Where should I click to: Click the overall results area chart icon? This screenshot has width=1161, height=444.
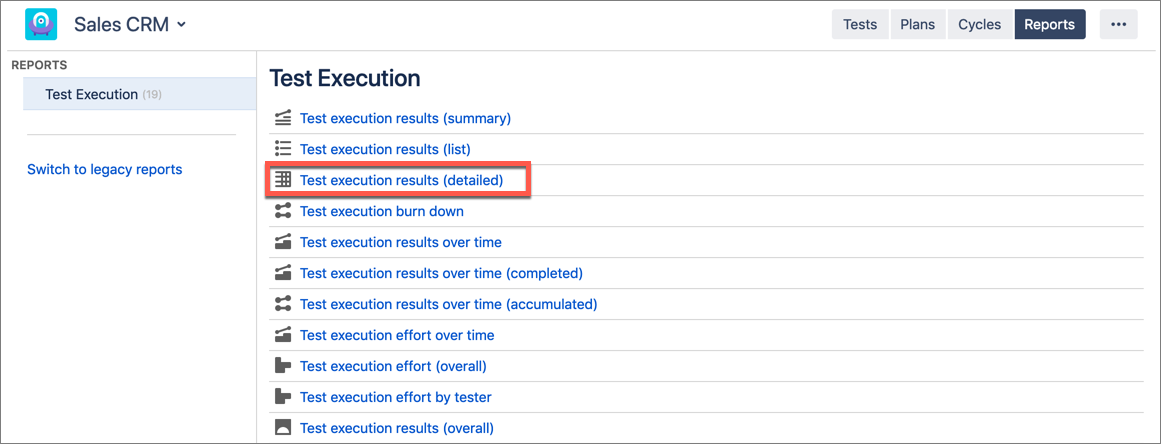(283, 428)
